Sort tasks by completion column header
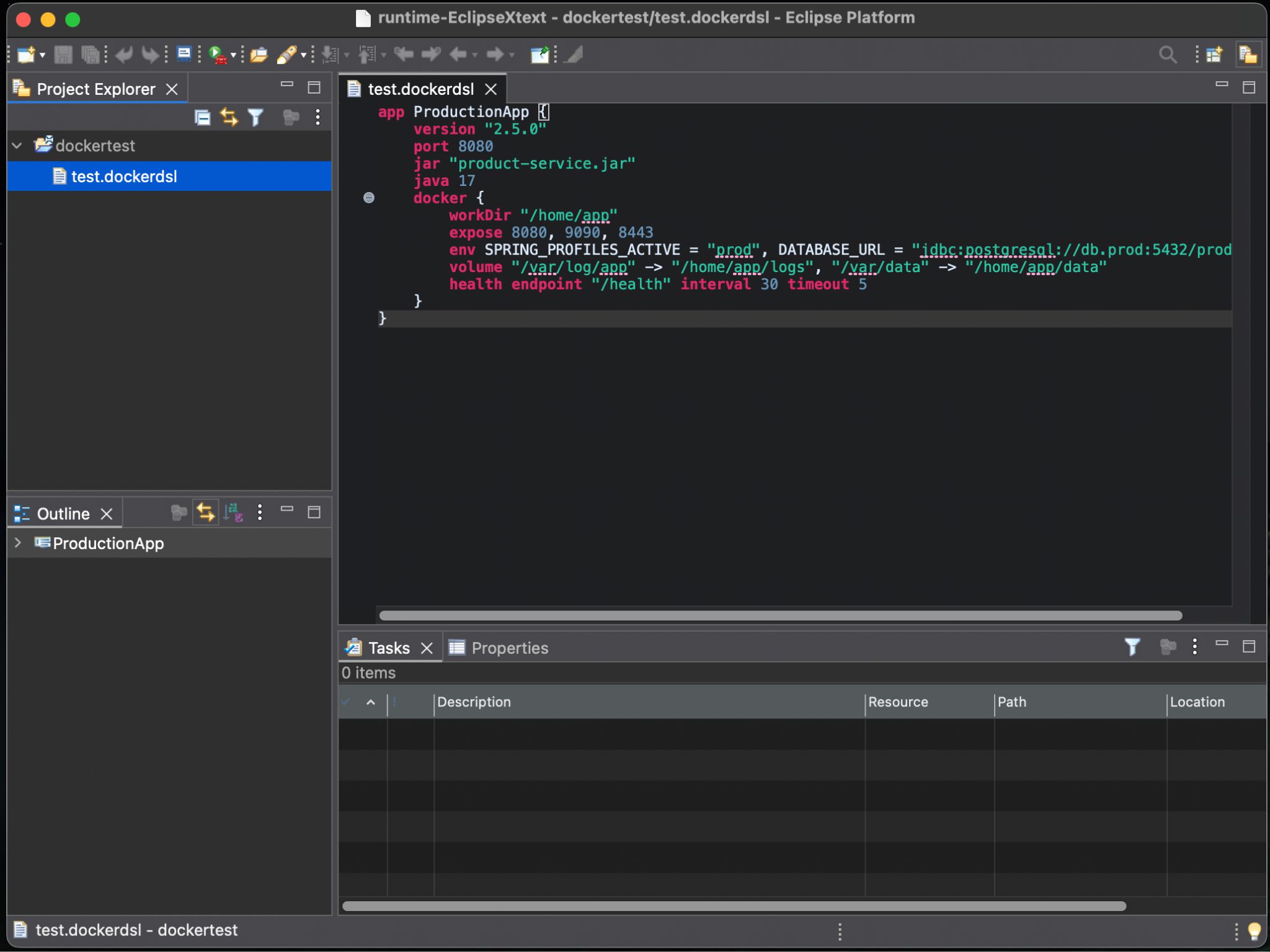This screenshot has height=952, width=1270. (x=363, y=702)
